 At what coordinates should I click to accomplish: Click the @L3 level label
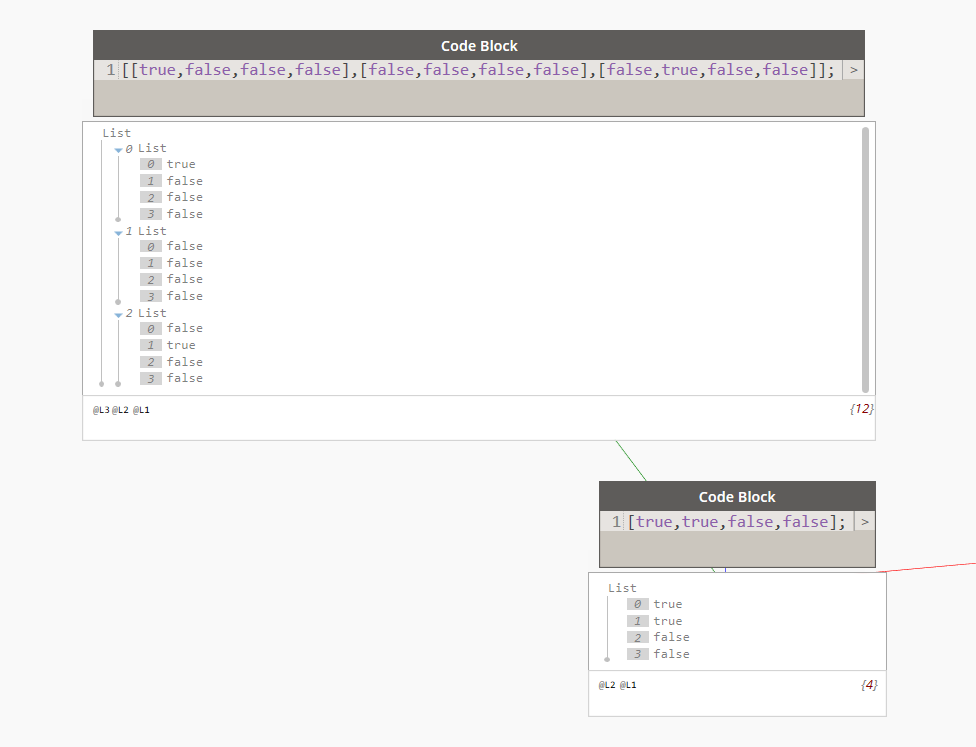pyautogui.click(x=101, y=410)
